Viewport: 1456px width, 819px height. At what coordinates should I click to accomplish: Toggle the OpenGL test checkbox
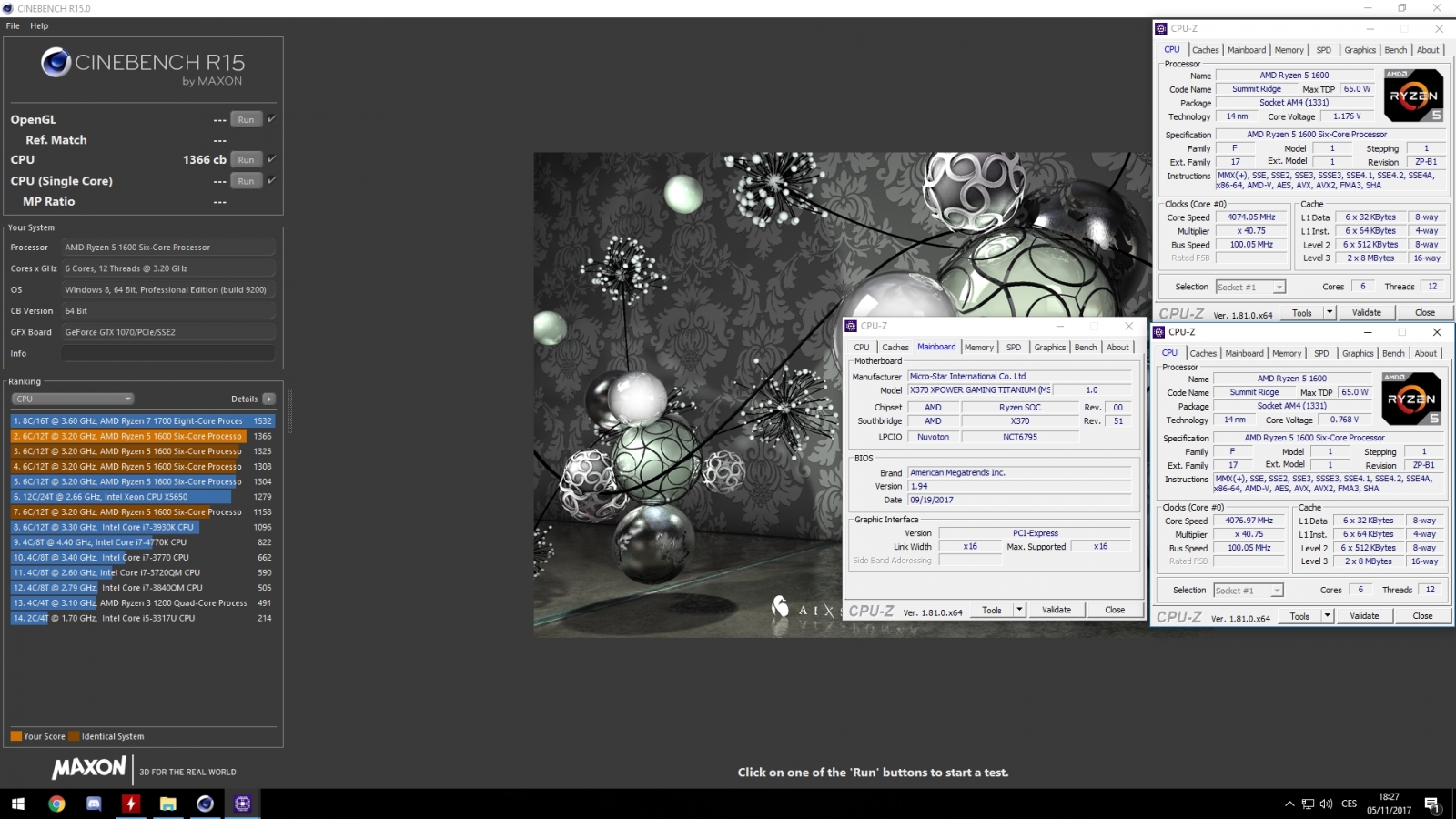point(271,119)
